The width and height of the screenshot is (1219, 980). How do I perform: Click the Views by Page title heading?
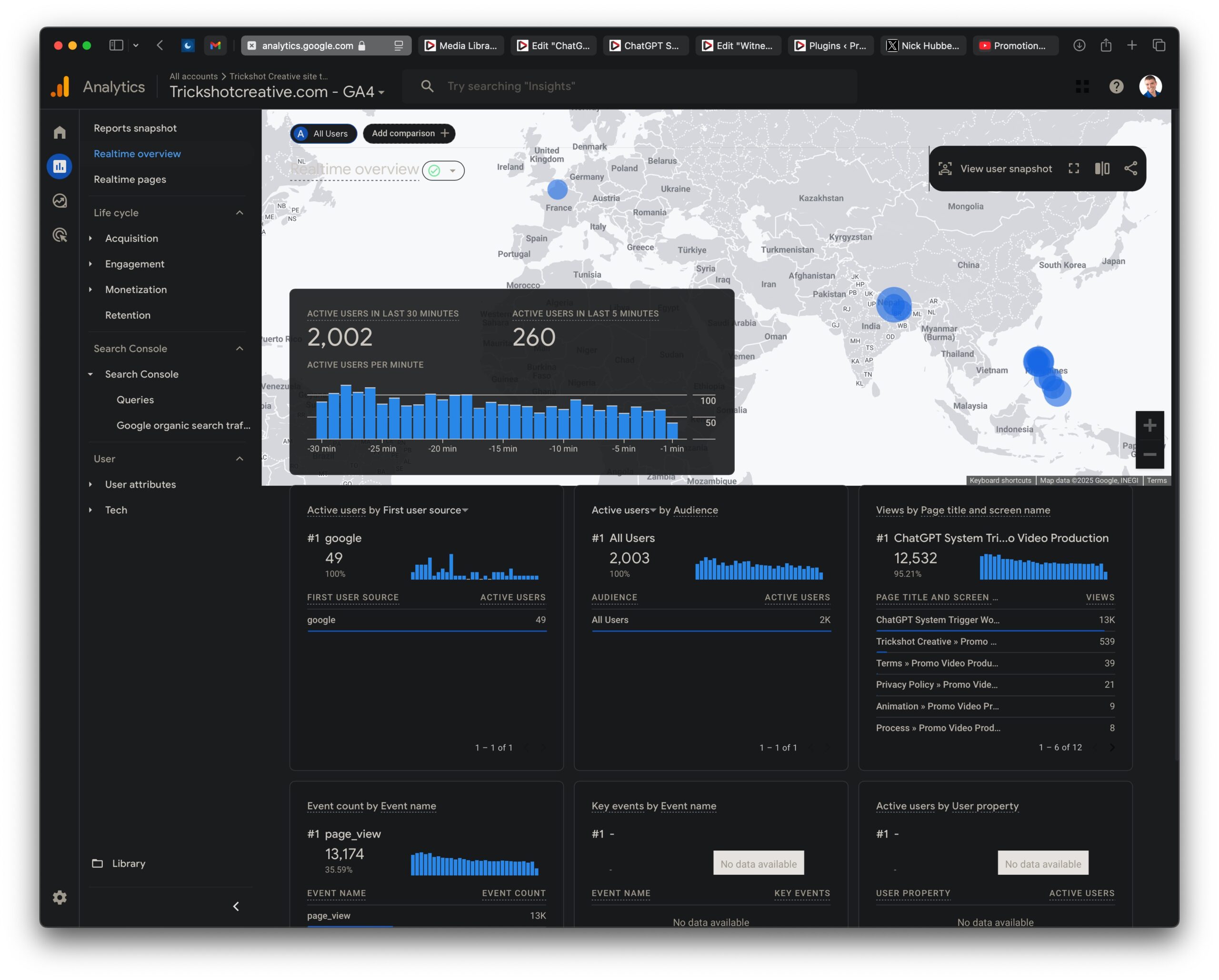click(963, 510)
